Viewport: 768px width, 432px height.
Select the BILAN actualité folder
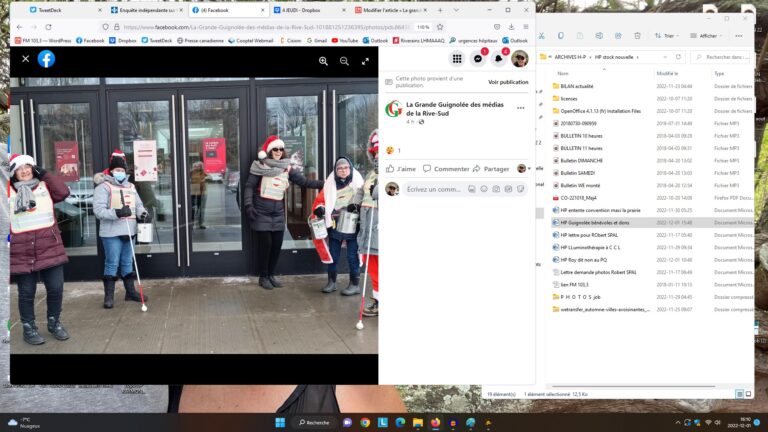tap(578, 86)
